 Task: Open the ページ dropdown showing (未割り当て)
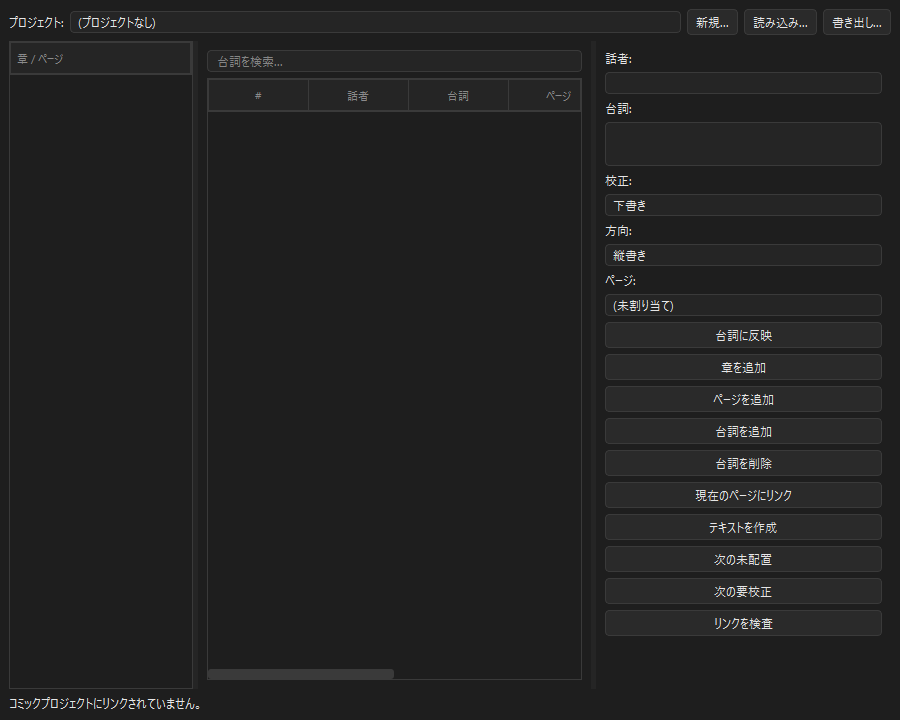(743, 305)
